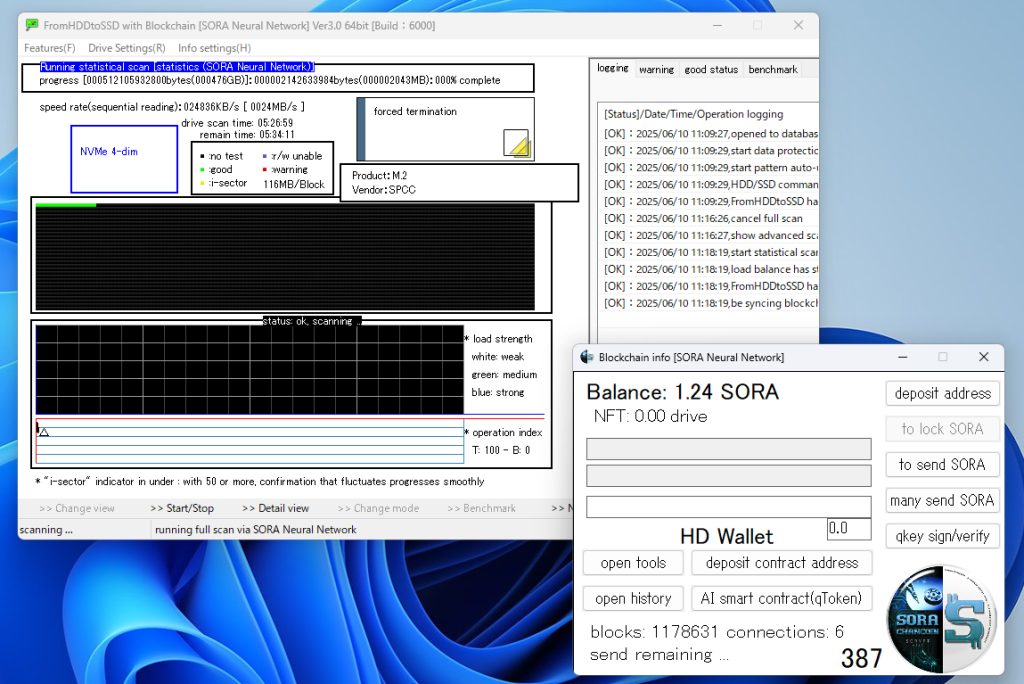Click the Blockchain info title bar icon
Viewport: 1024px width, 684px height.
coord(587,357)
